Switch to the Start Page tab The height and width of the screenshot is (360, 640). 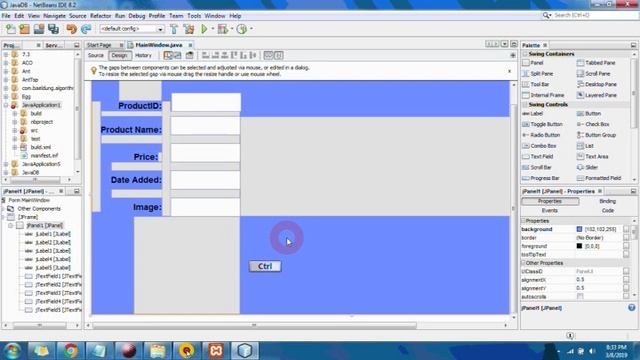(x=99, y=45)
